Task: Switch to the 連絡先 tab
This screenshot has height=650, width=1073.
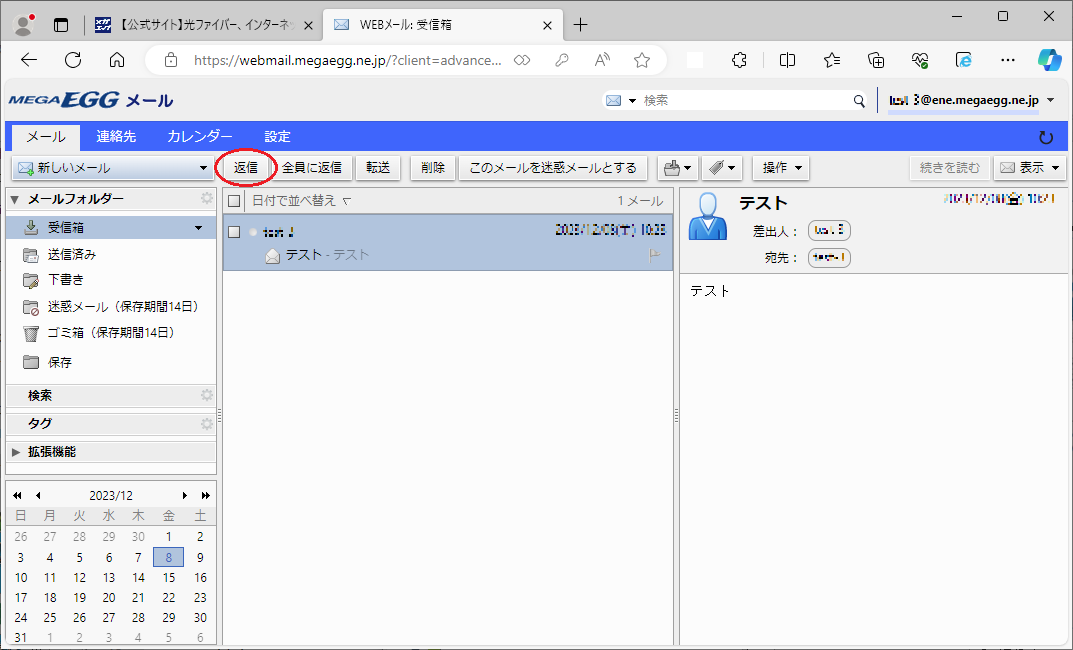Action: 116,137
